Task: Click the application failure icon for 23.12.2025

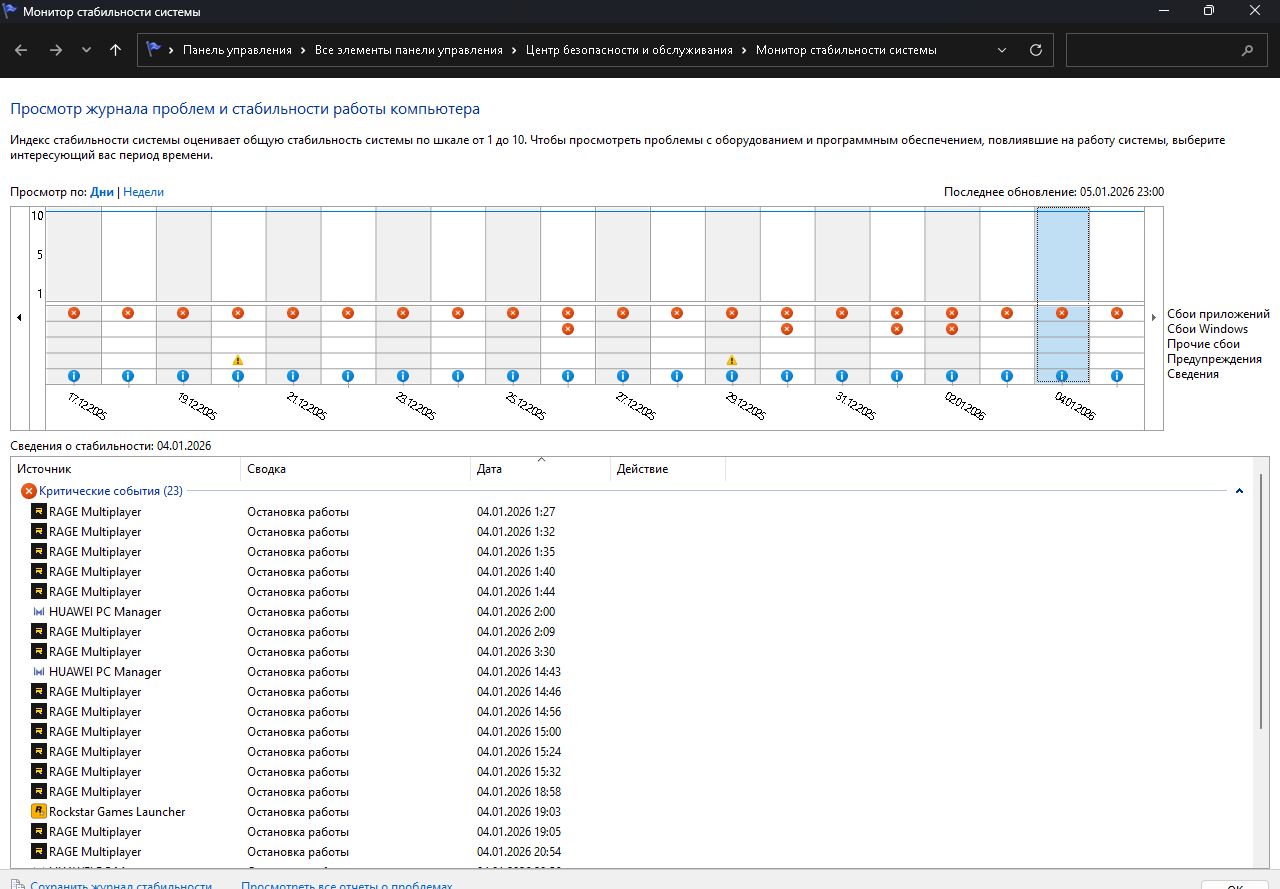Action: click(403, 313)
